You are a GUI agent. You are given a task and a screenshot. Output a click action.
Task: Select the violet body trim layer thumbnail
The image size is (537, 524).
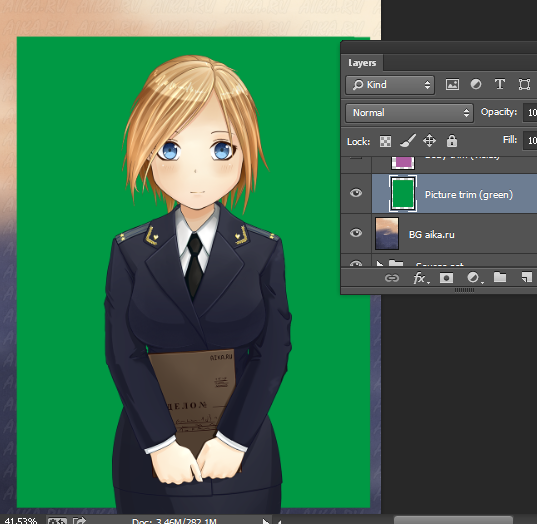[x=403, y=163]
